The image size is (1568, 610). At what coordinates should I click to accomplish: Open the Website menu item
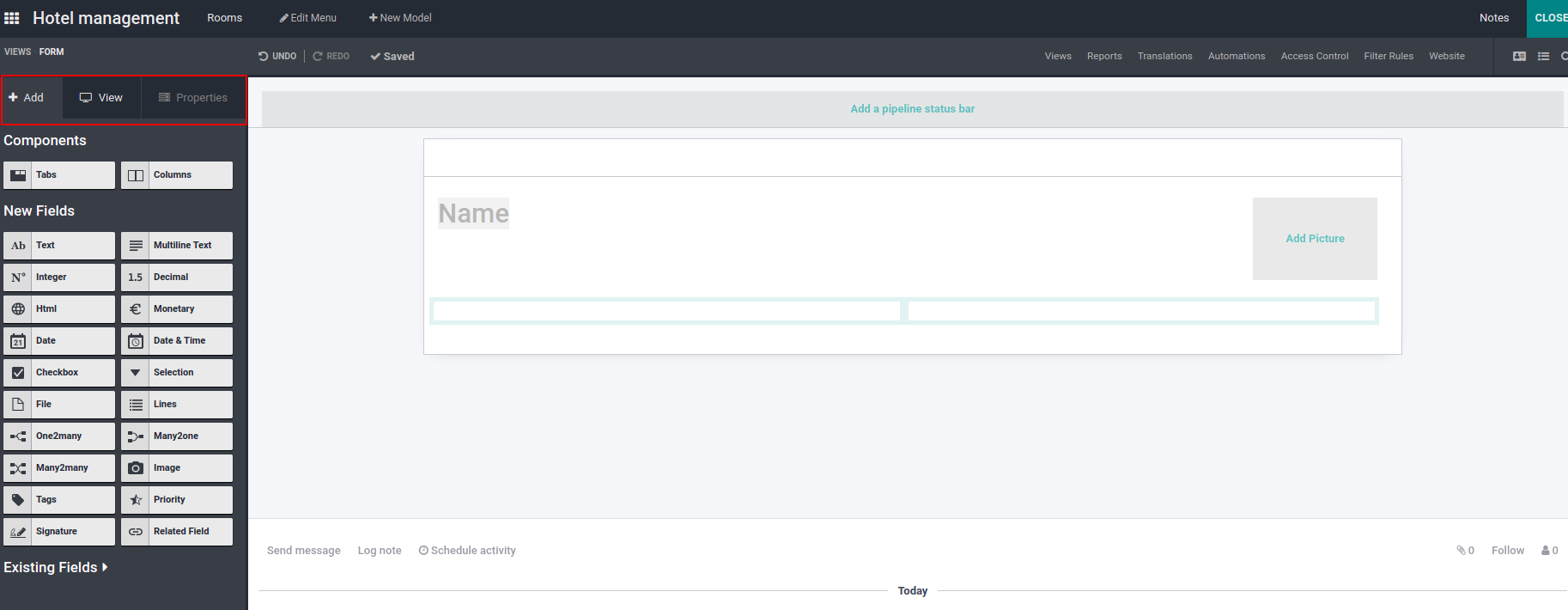pyautogui.click(x=1447, y=57)
